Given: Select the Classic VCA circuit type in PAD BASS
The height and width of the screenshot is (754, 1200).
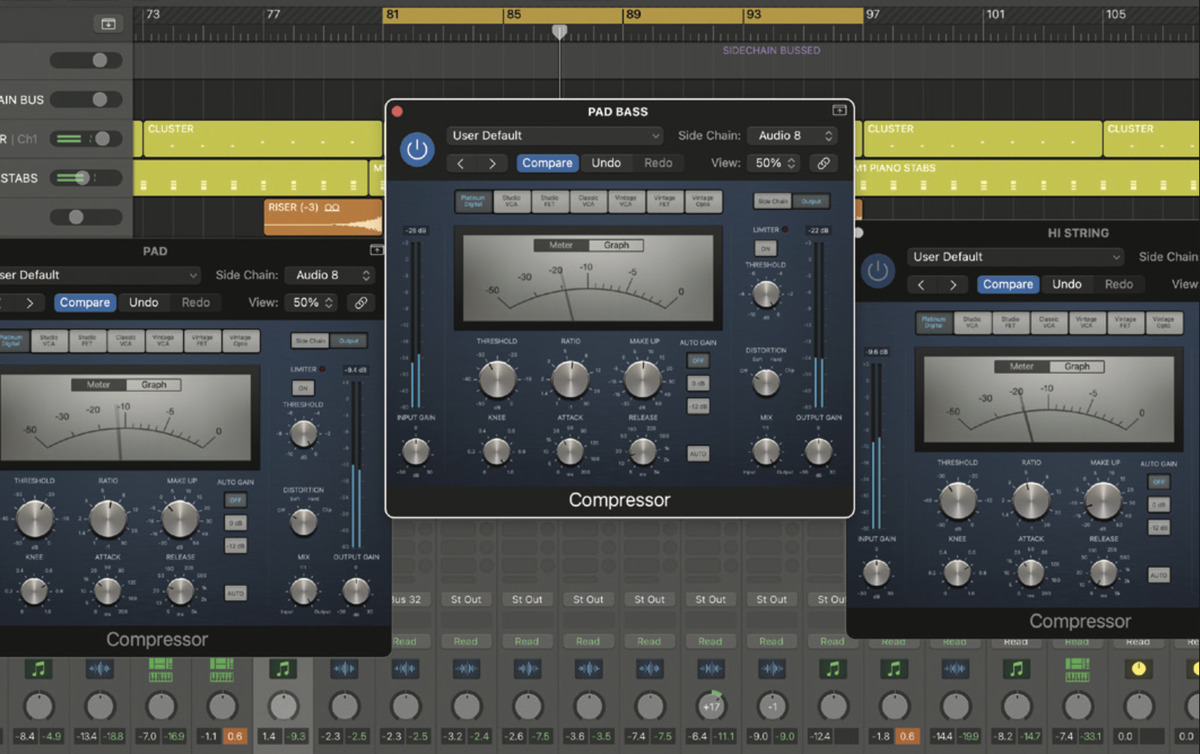Looking at the screenshot, I should [x=589, y=202].
